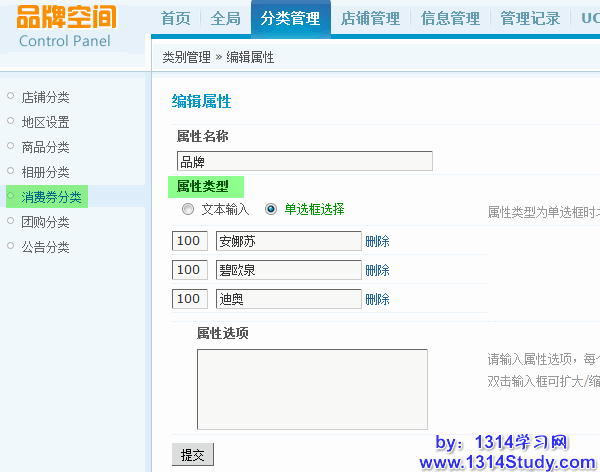Click 删除 next to 迪奥
The height and width of the screenshot is (472, 600).
(377, 299)
